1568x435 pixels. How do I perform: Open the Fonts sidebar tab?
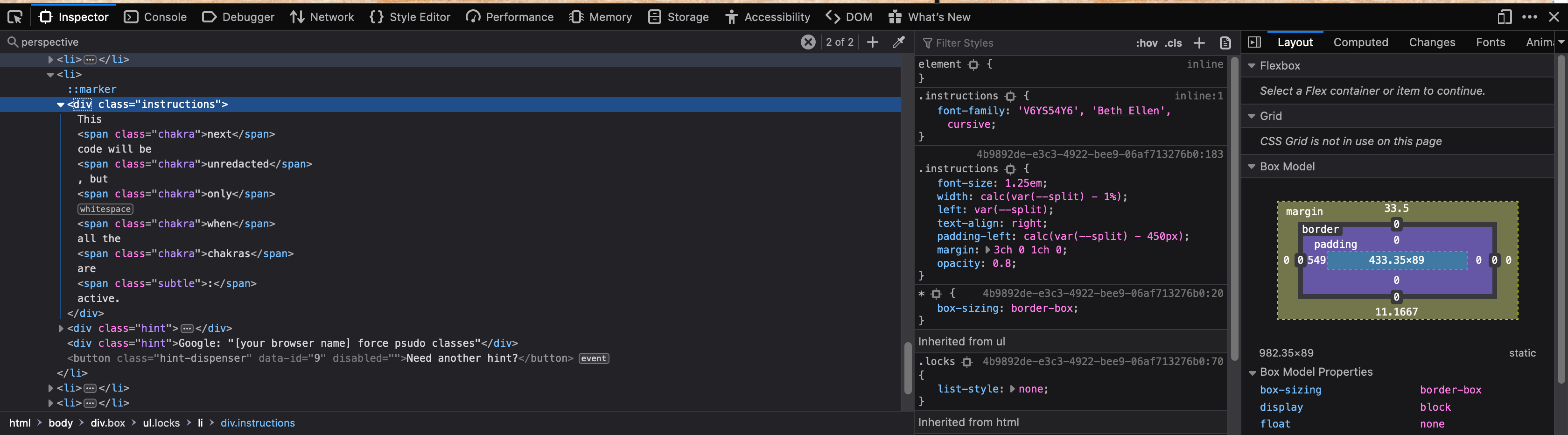[x=1490, y=42]
